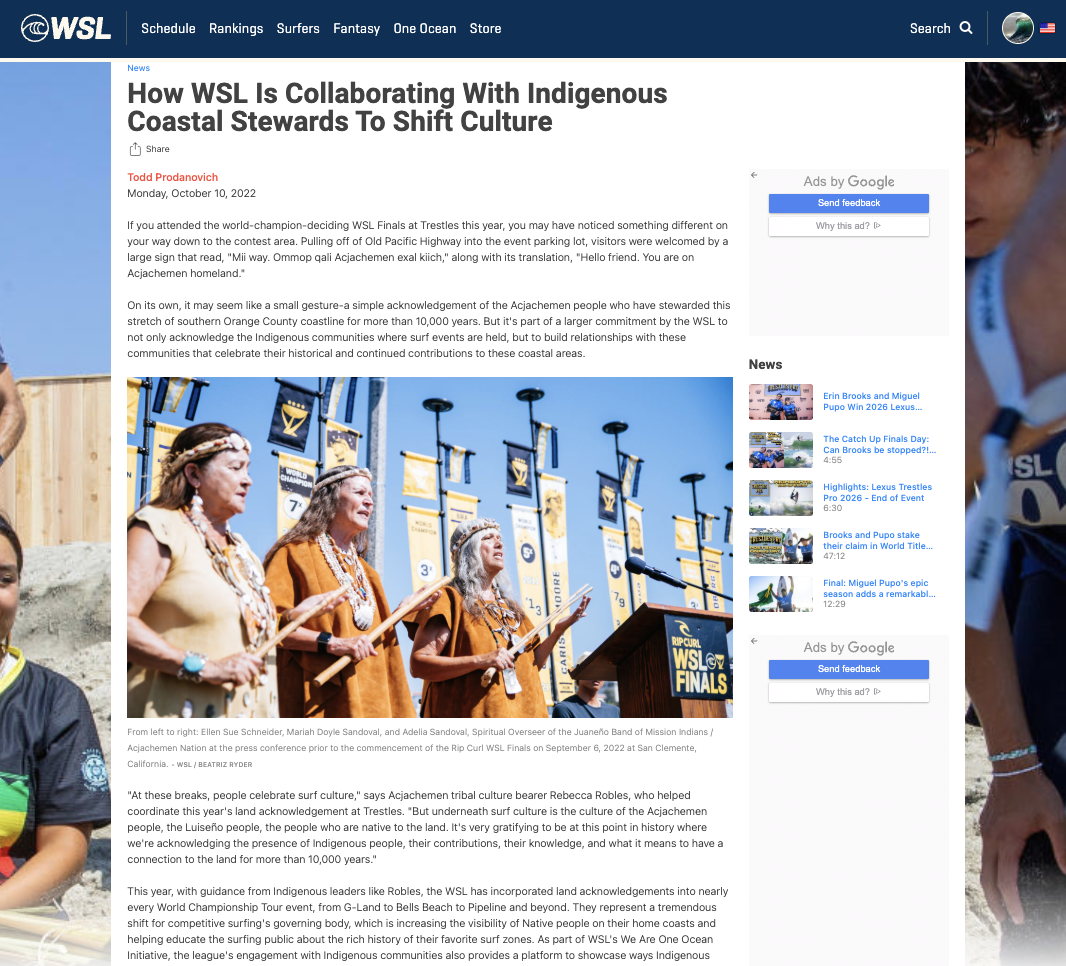
Task: Open The Catch Up Finals Day video
Action: pos(879,445)
